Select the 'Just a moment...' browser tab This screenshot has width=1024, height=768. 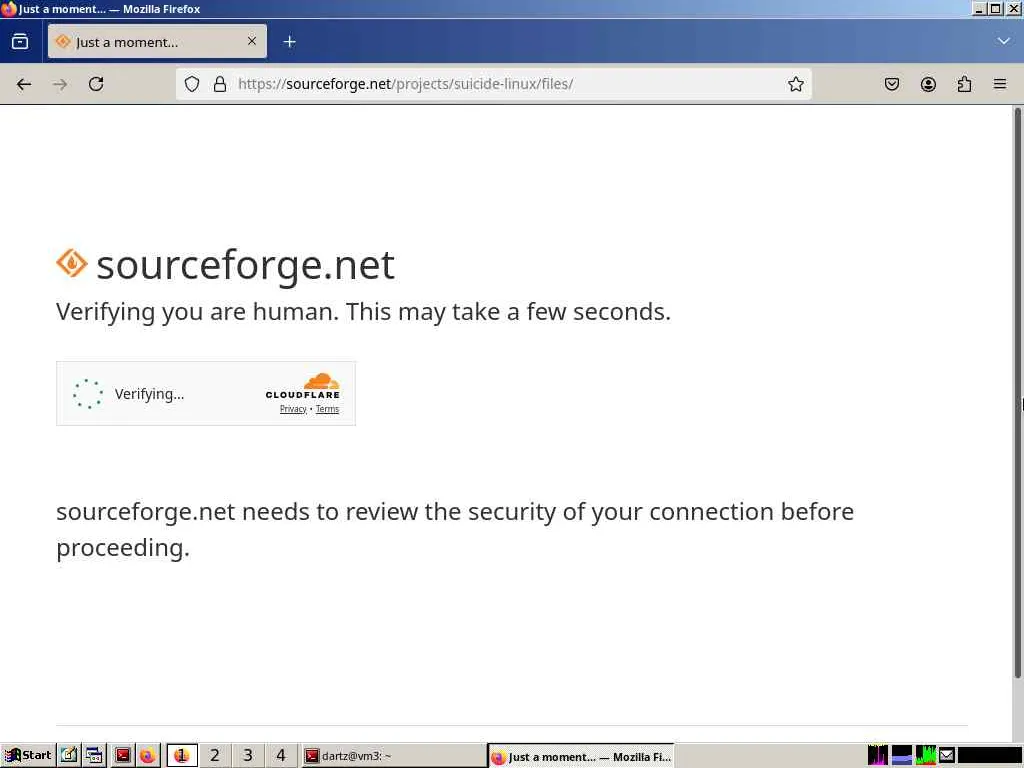(157, 42)
